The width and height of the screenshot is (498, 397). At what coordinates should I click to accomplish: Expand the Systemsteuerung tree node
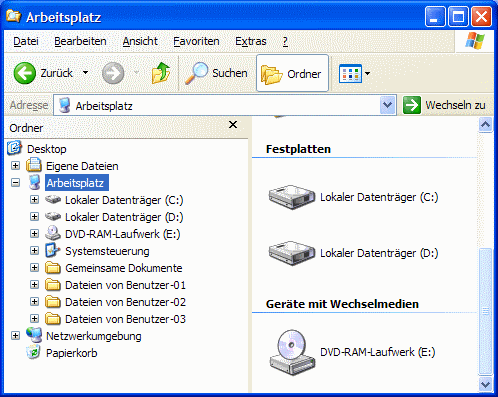[x=34, y=251]
